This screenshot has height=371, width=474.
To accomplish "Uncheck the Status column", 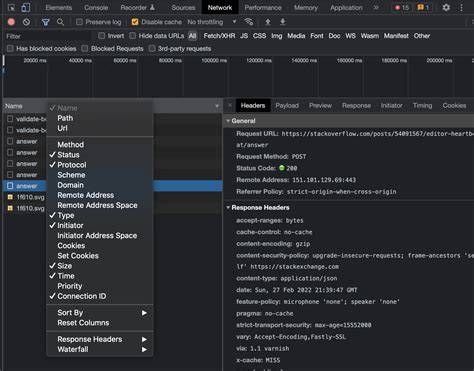I will click(x=100, y=155).
